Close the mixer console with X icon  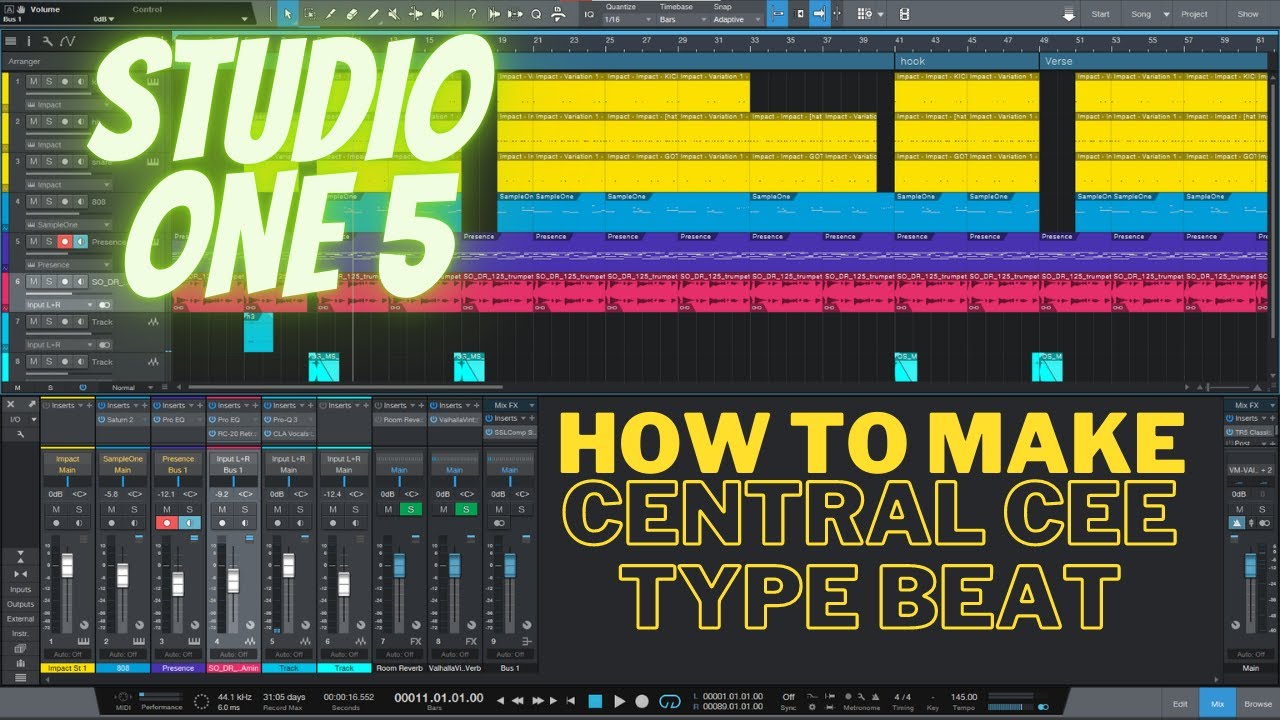(11, 404)
